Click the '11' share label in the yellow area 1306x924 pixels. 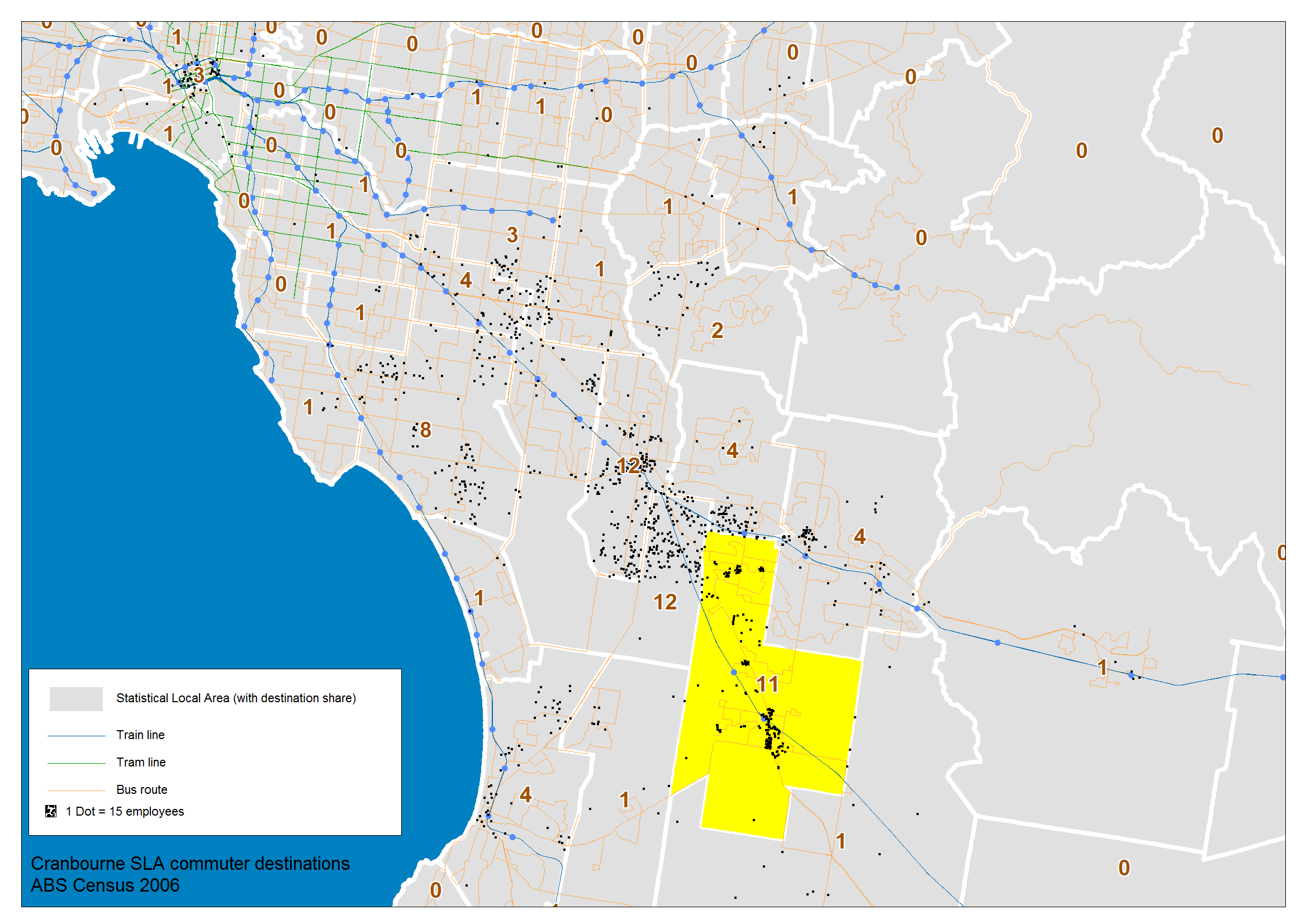[x=767, y=684]
